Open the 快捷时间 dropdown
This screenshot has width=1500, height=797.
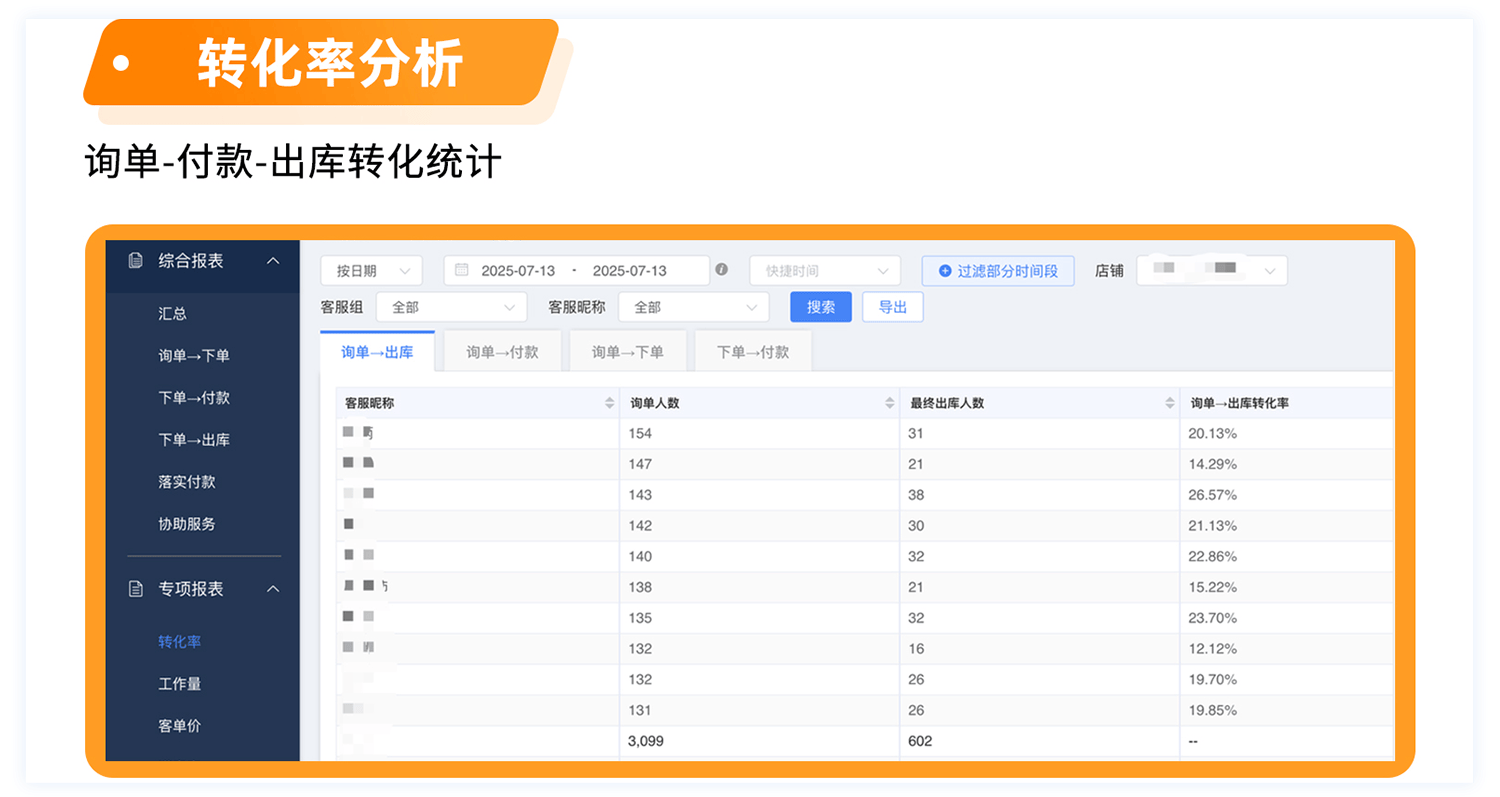(824, 271)
